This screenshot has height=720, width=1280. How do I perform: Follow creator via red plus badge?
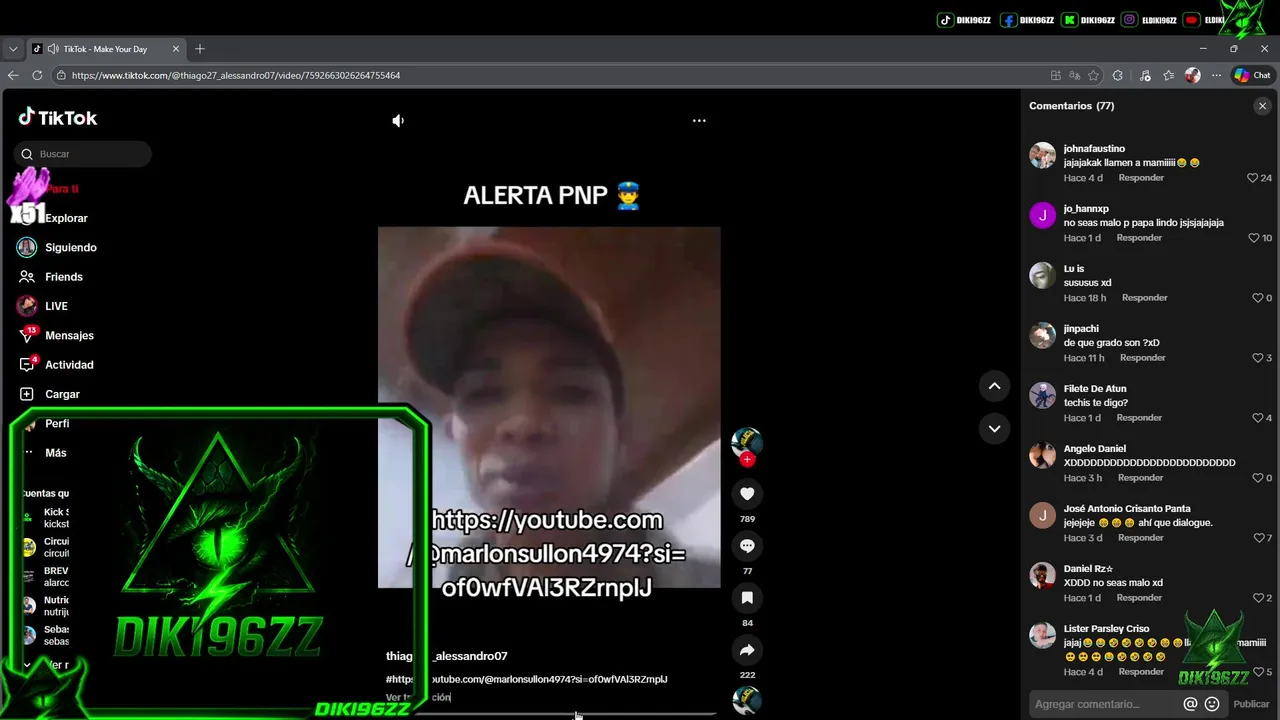click(x=747, y=460)
